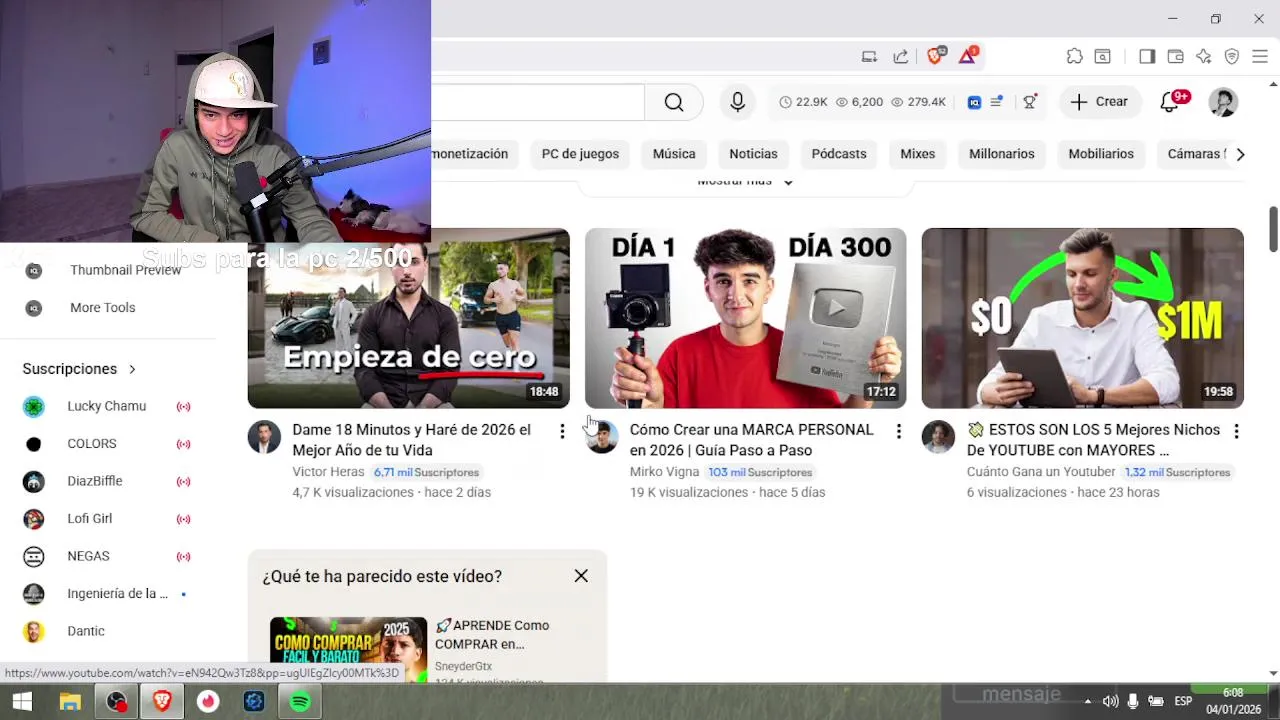Expand the Suscripciones section
1280x720 pixels.
79,369
